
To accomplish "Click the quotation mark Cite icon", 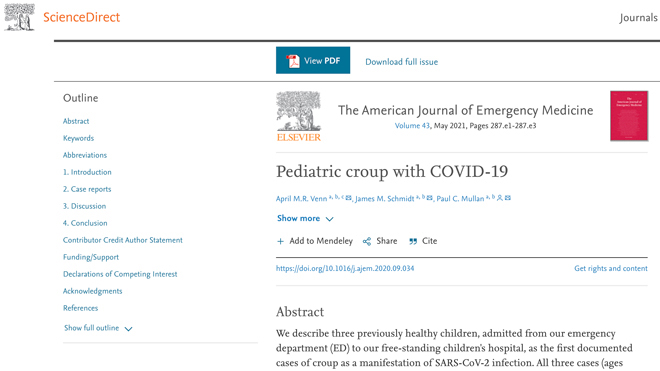I will [413, 241].
